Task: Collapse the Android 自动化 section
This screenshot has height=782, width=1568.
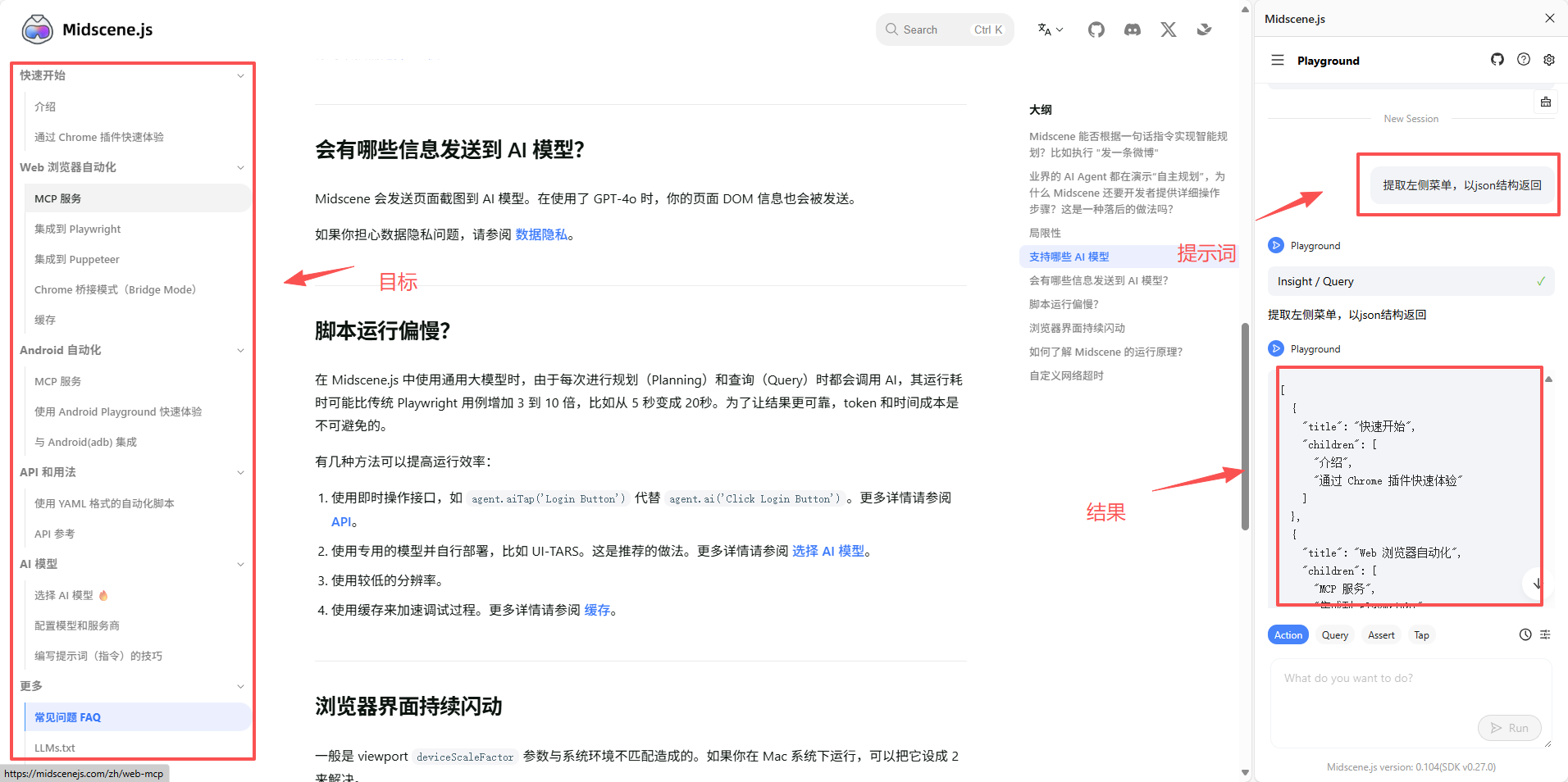Action: pos(240,350)
